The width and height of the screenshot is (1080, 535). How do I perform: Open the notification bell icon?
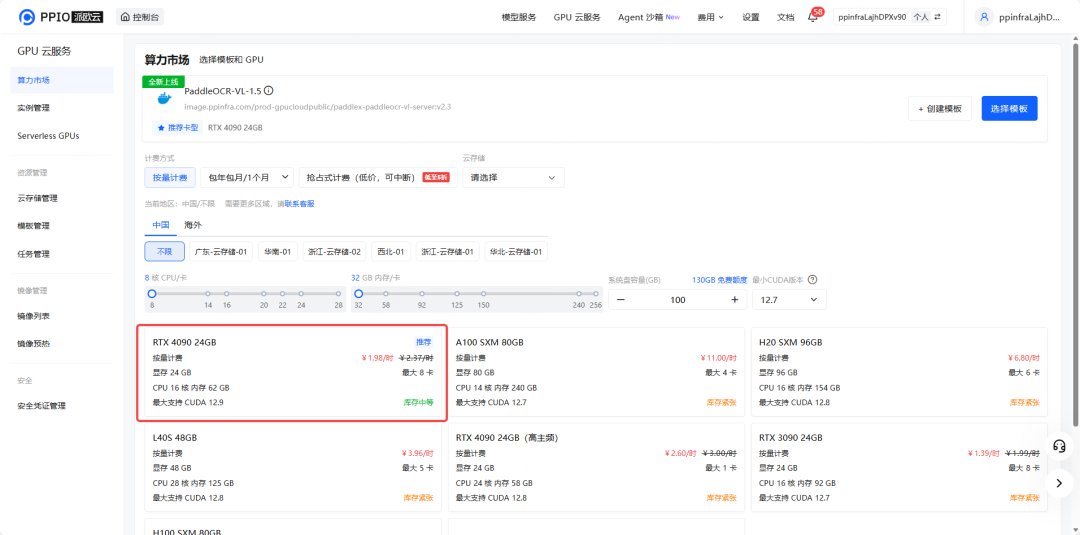point(813,17)
